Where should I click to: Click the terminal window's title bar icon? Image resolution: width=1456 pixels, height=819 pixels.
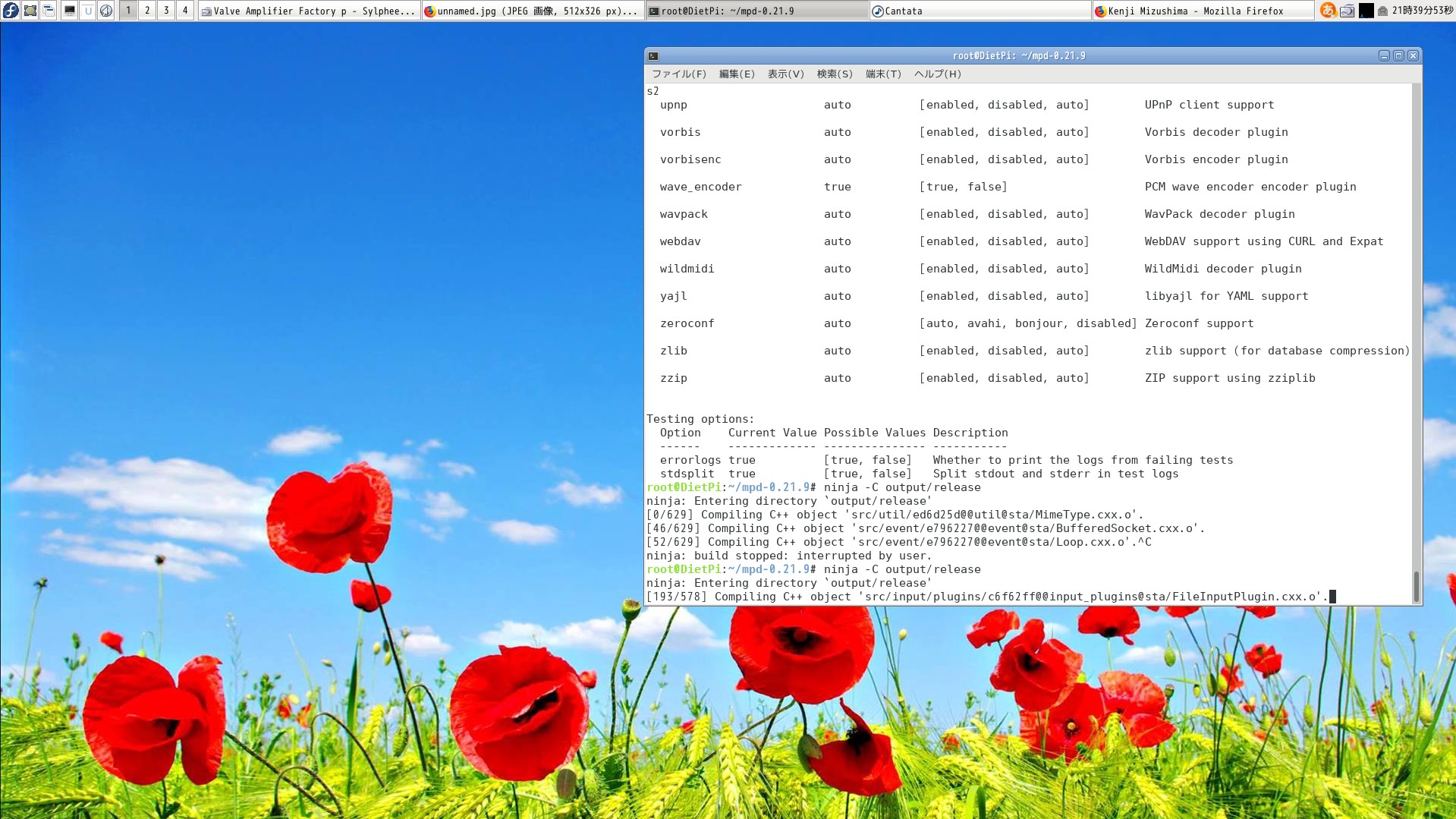653,56
